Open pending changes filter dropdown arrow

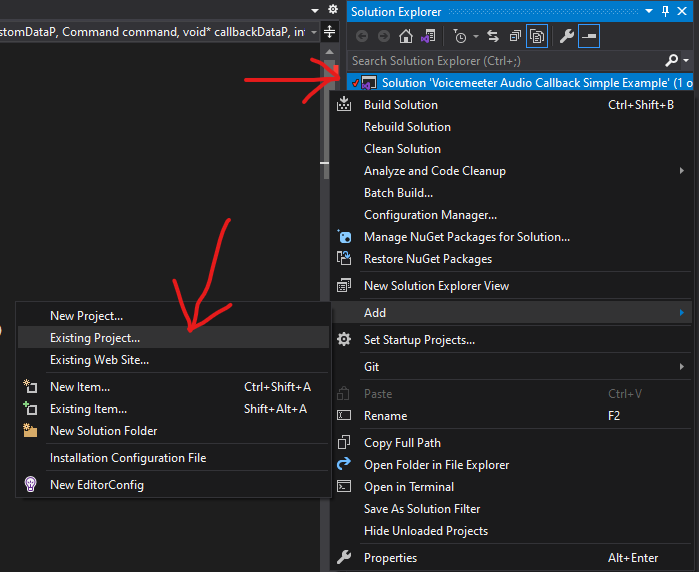click(x=475, y=37)
